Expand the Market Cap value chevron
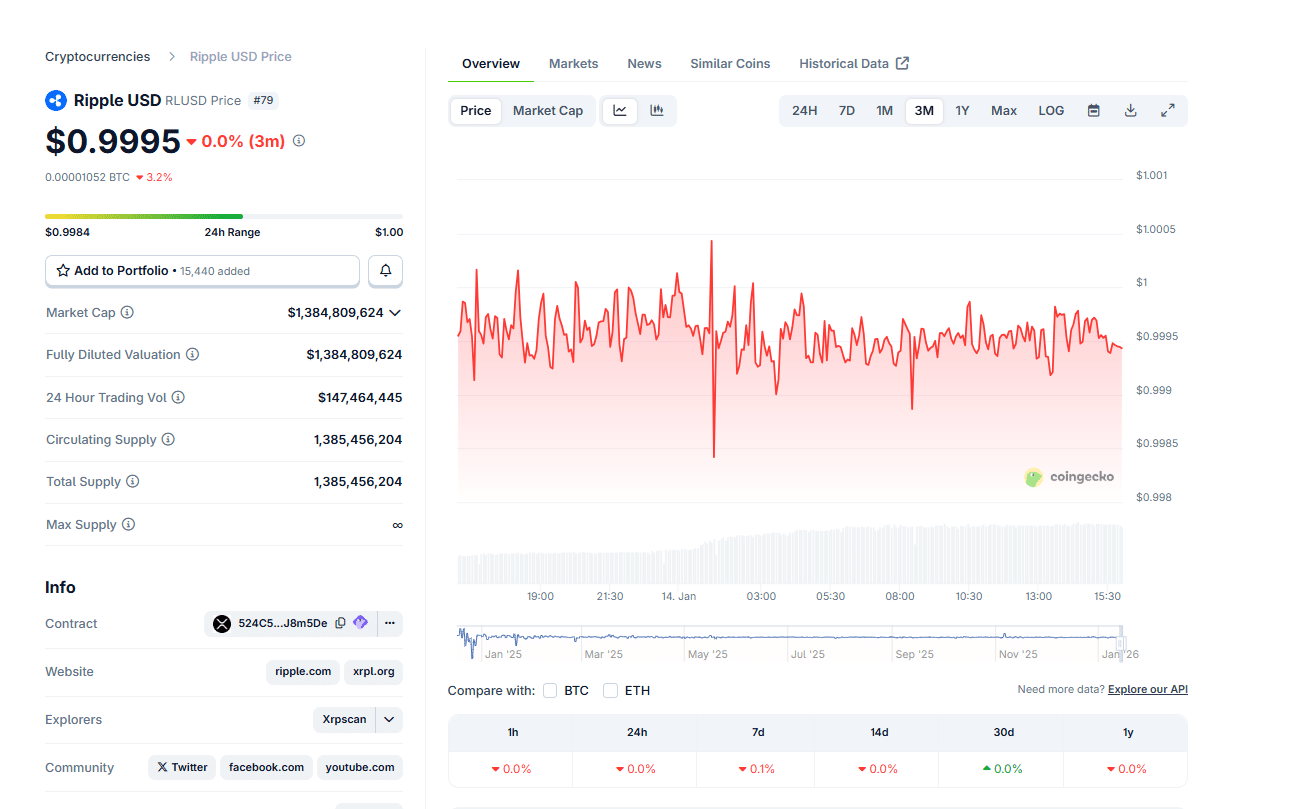 (395, 313)
